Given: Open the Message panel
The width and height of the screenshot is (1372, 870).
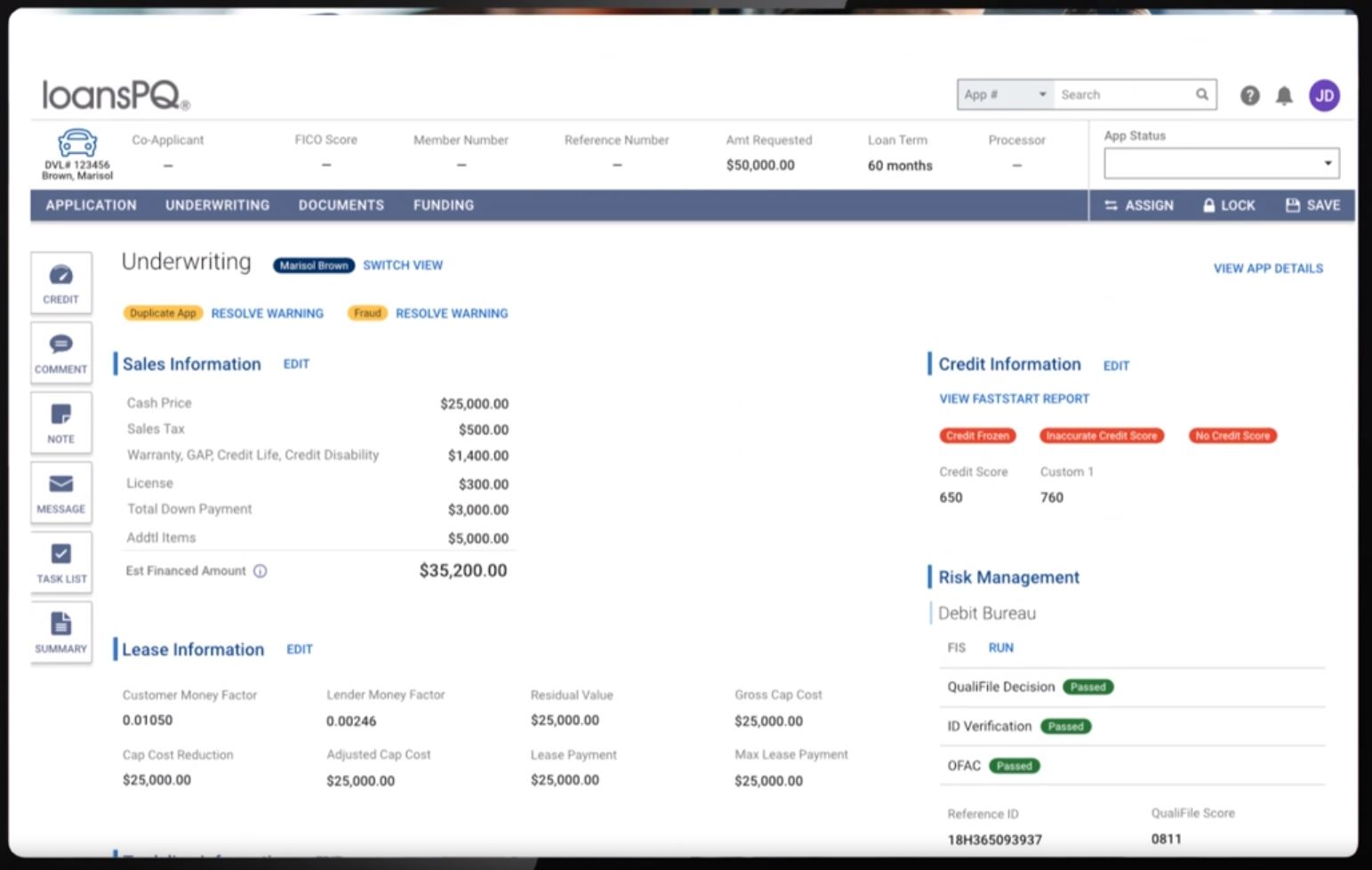Looking at the screenshot, I should pos(60,492).
